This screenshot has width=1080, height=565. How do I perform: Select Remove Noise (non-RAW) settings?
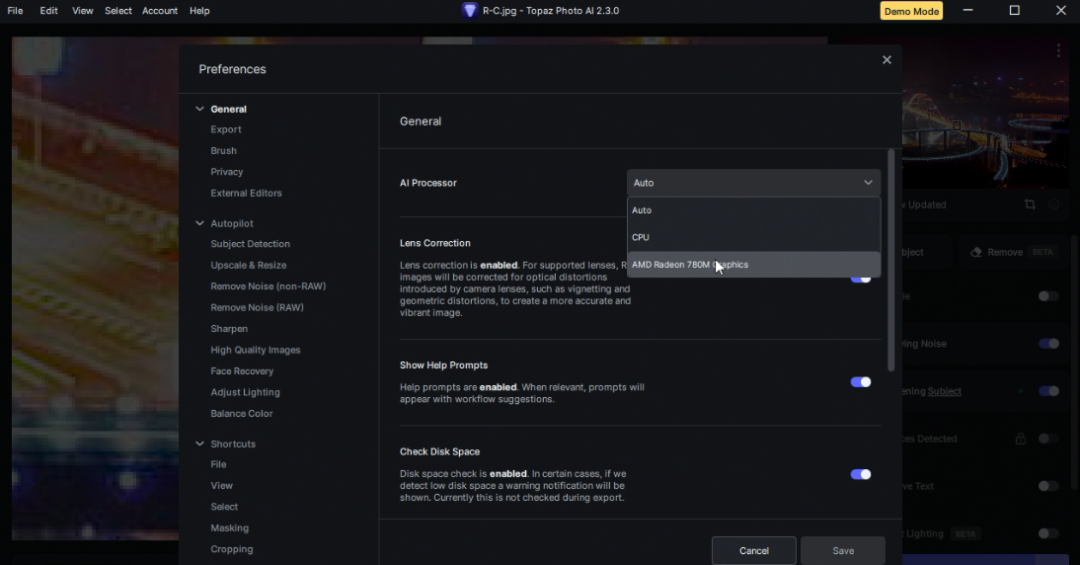point(268,287)
